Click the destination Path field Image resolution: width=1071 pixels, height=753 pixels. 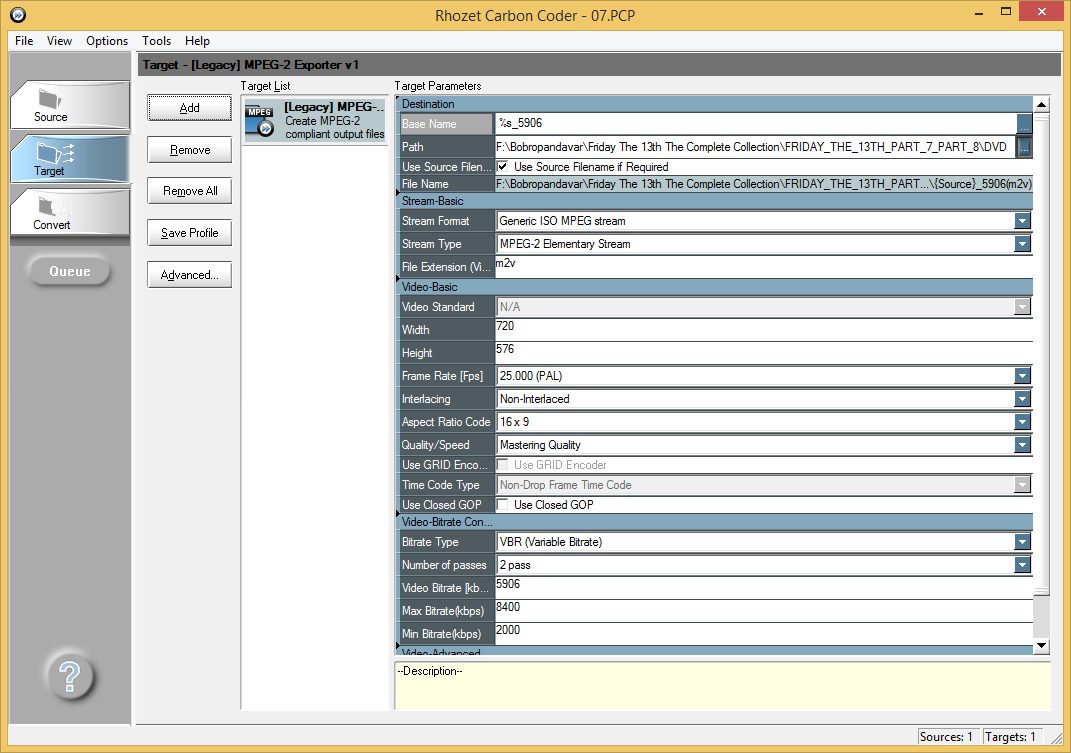755,147
